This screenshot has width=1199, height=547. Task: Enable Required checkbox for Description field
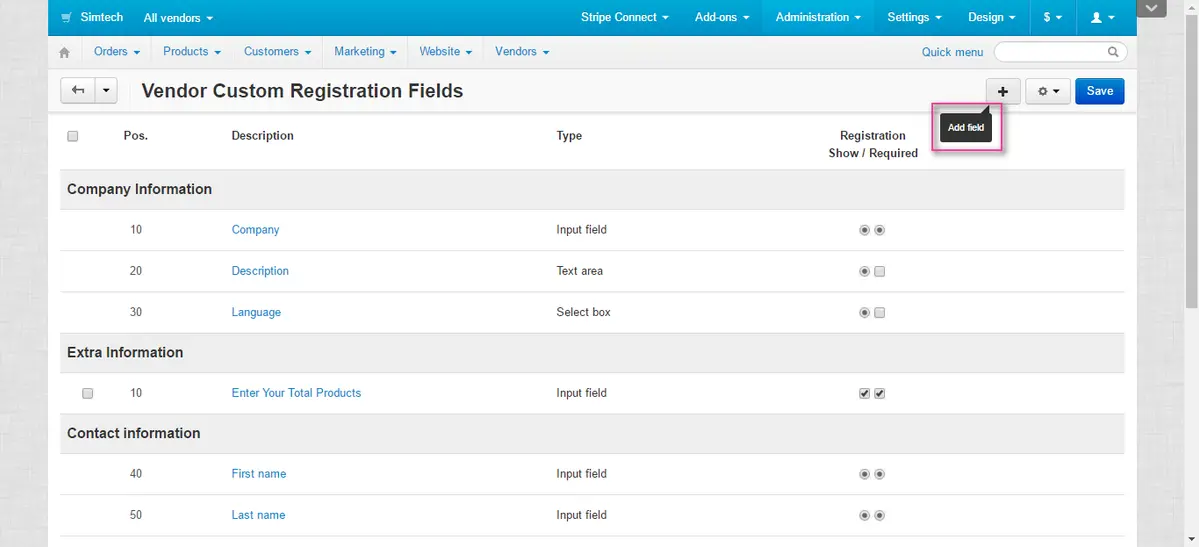[x=880, y=271]
